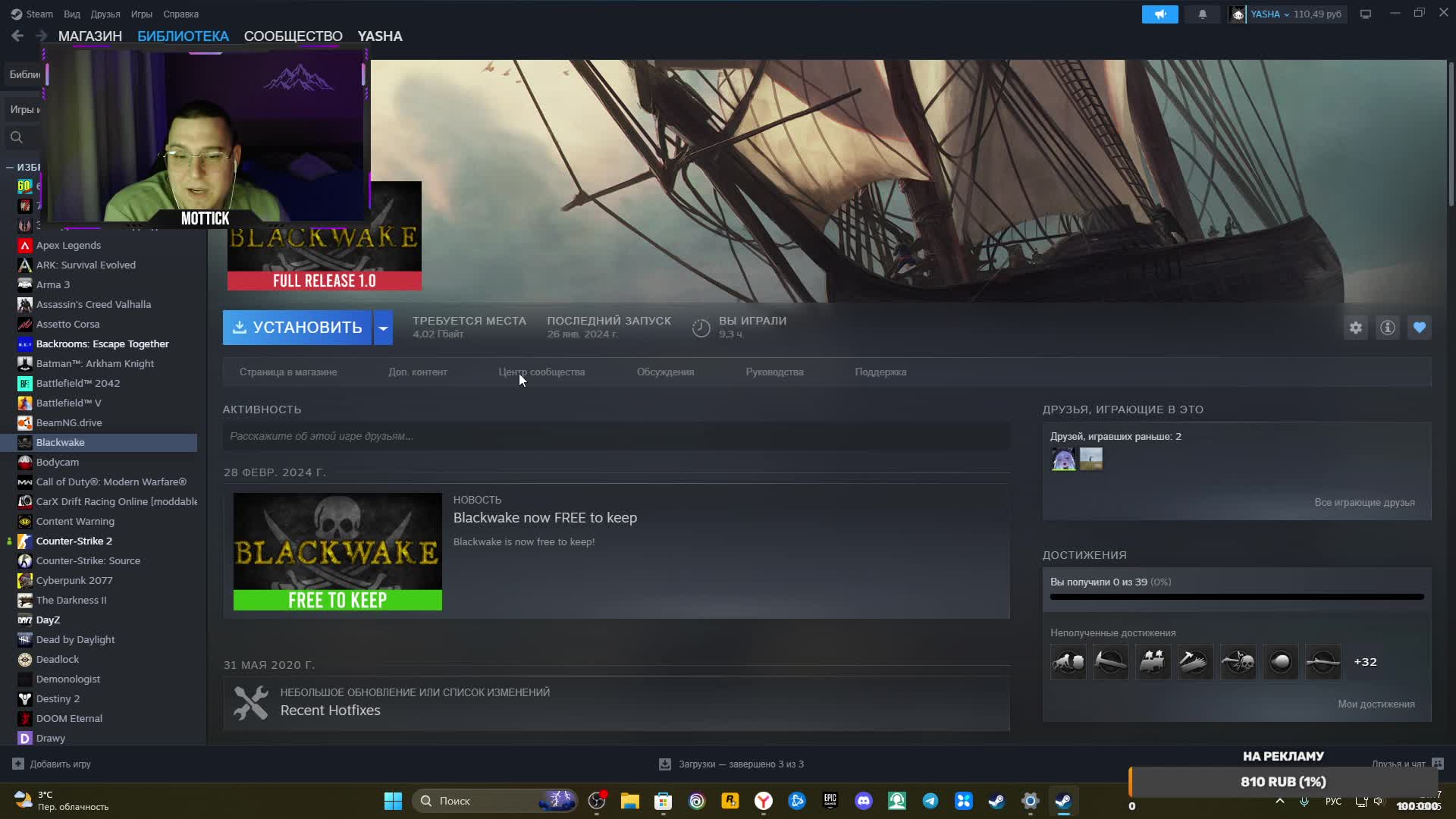Click the taskbar Поиск search box

[x=495, y=801]
